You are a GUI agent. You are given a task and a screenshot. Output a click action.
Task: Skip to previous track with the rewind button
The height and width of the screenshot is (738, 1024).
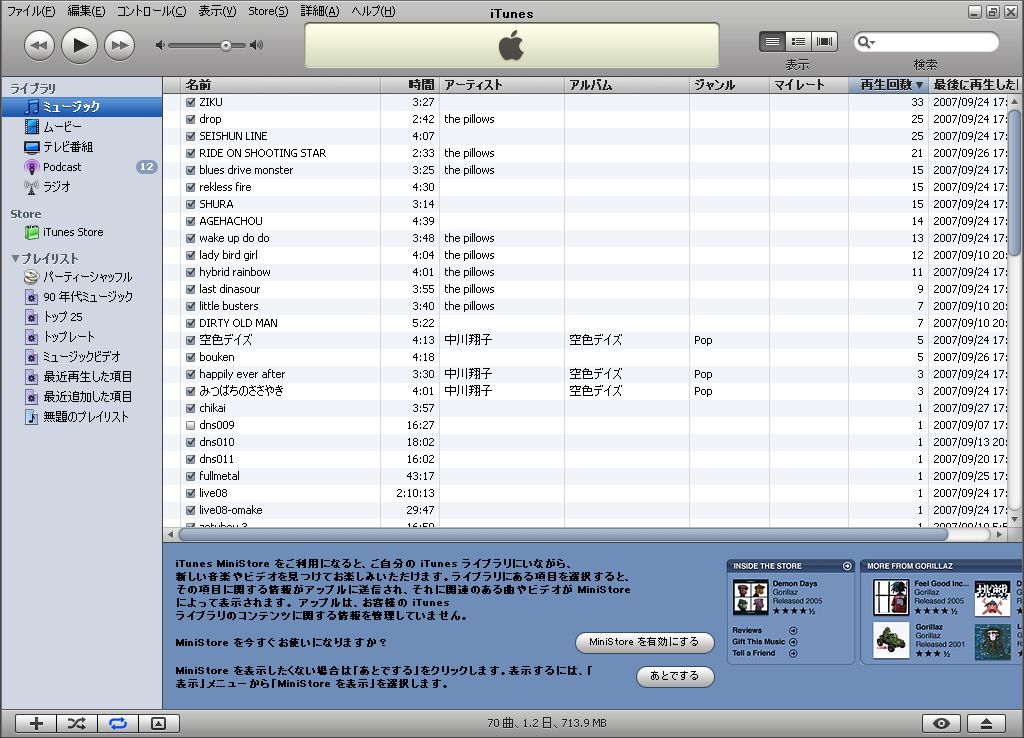pyautogui.click(x=39, y=45)
